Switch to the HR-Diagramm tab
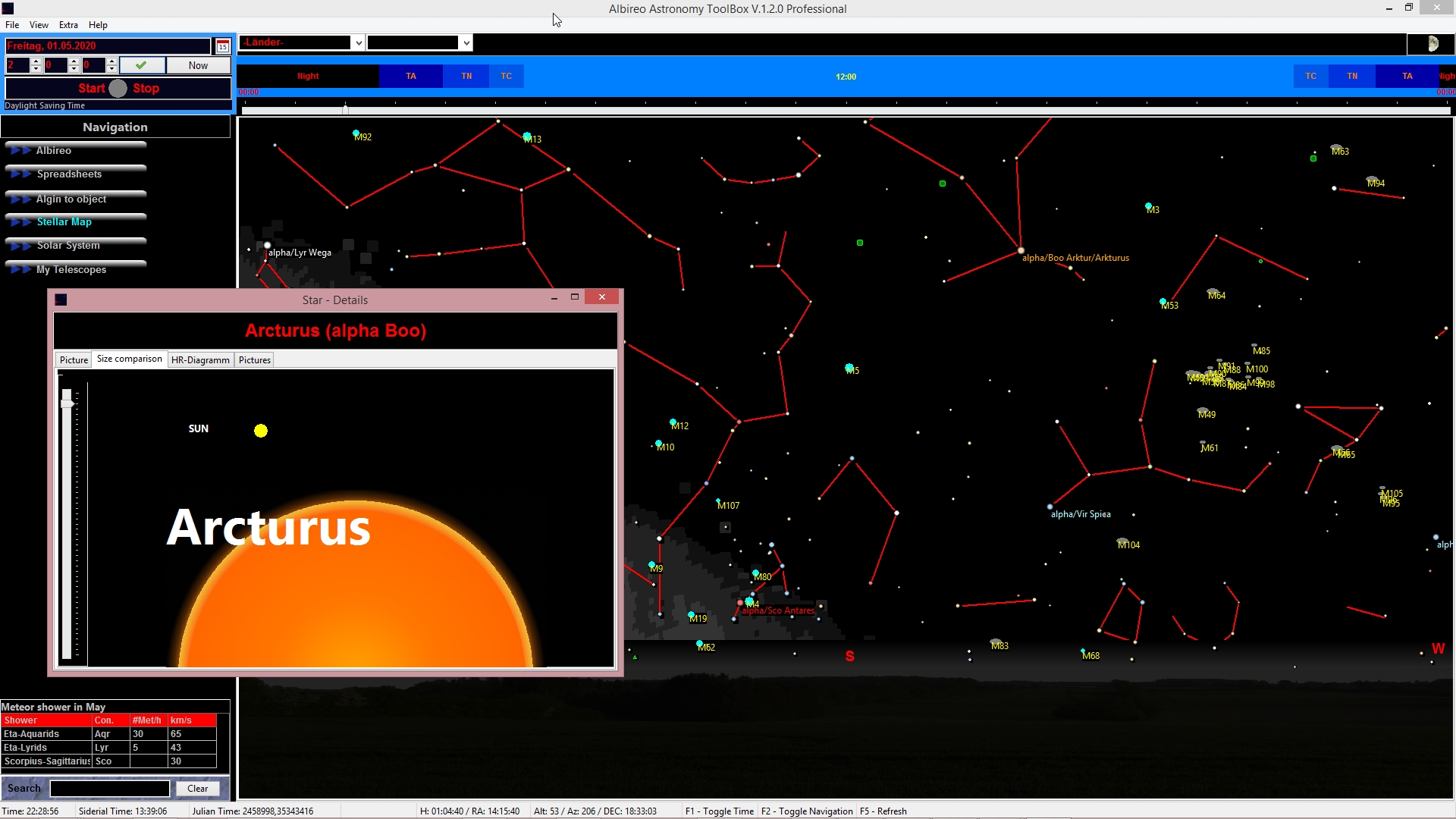1456x819 pixels. click(x=200, y=360)
